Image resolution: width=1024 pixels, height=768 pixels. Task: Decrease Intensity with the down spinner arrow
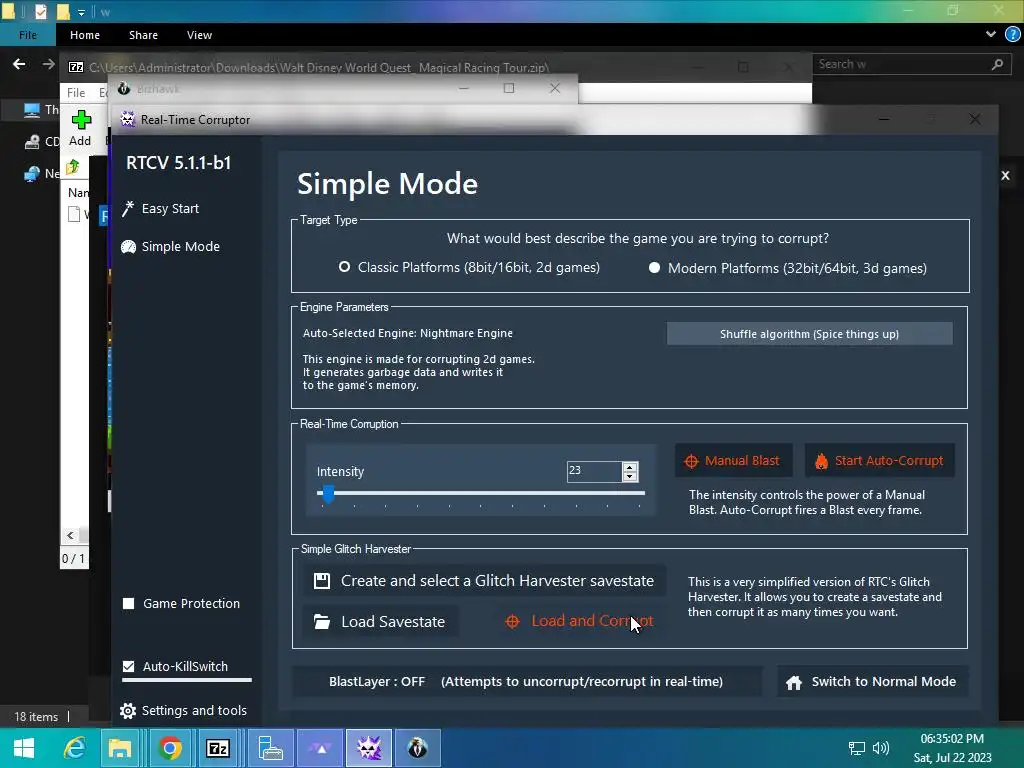pyautogui.click(x=630, y=477)
